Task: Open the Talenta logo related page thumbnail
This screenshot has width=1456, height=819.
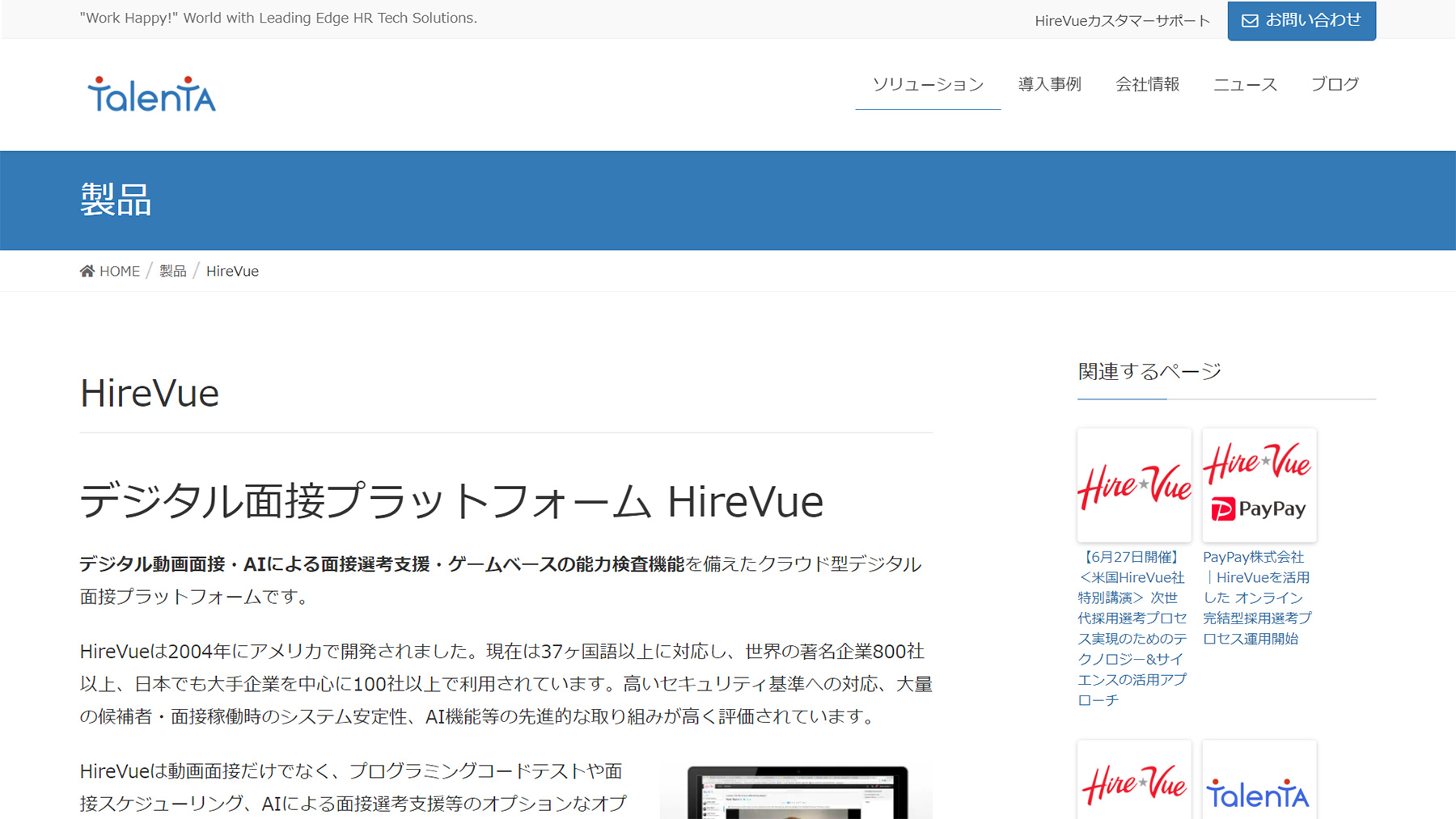Action: click(x=1259, y=779)
